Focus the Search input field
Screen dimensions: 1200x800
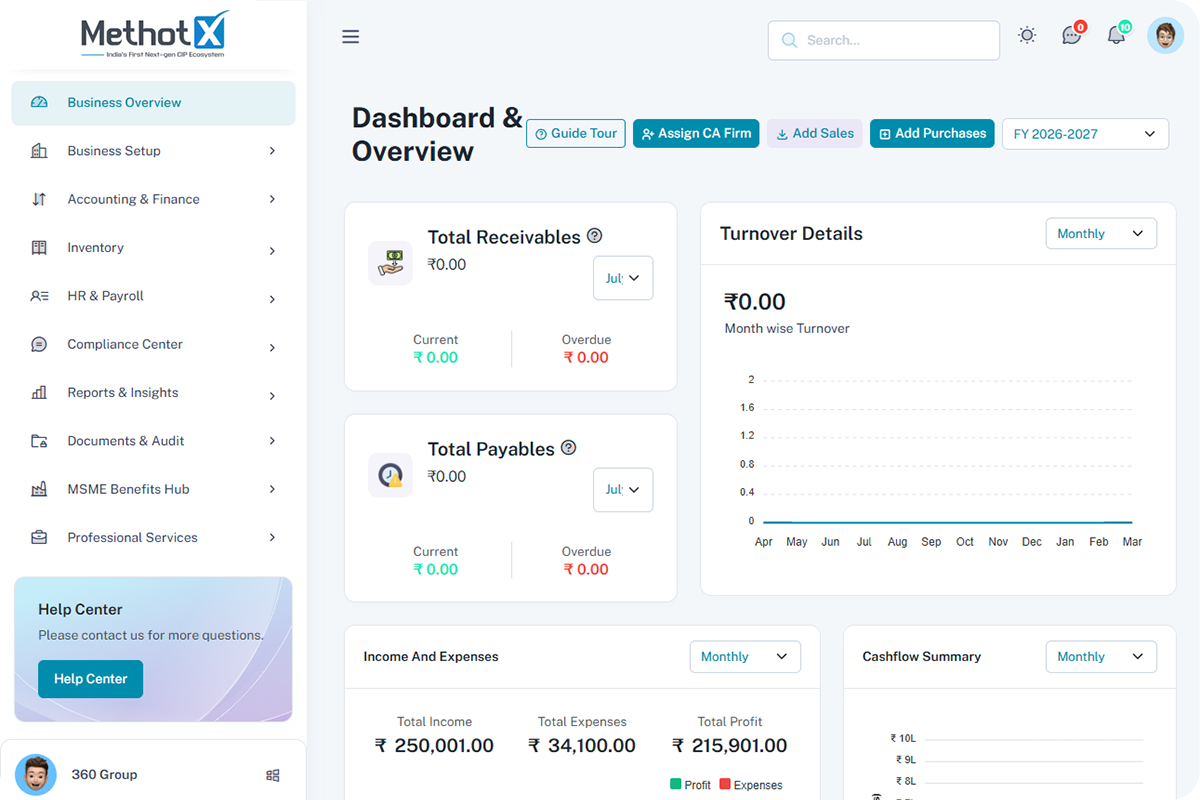(884, 40)
